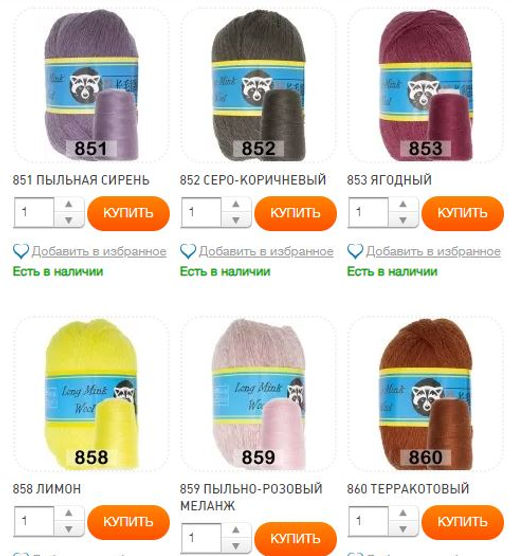Click Купить under 858 Лимон
The height and width of the screenshot is (556, 512).
tap(128, 522)
